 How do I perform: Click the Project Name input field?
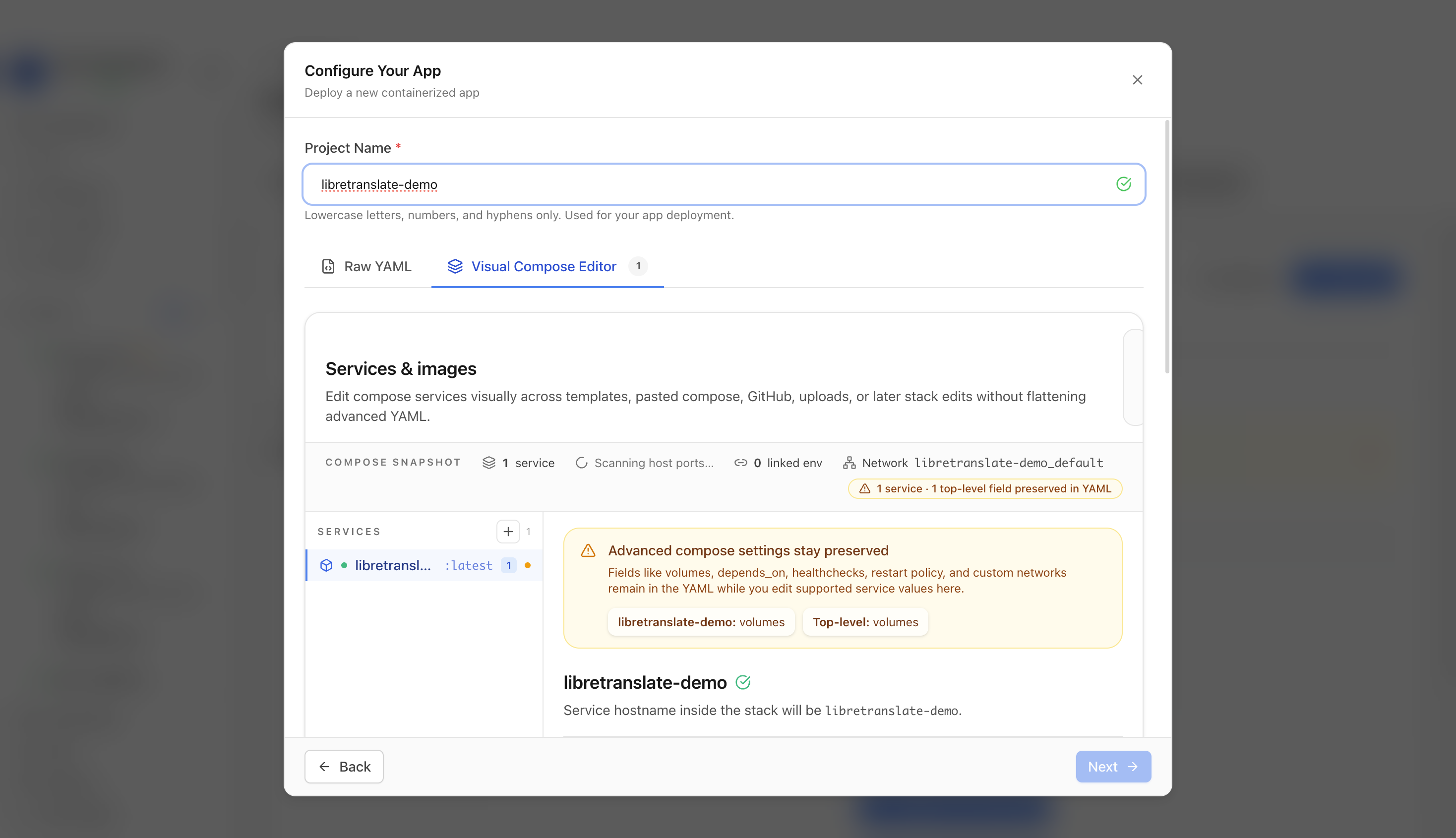724,184
